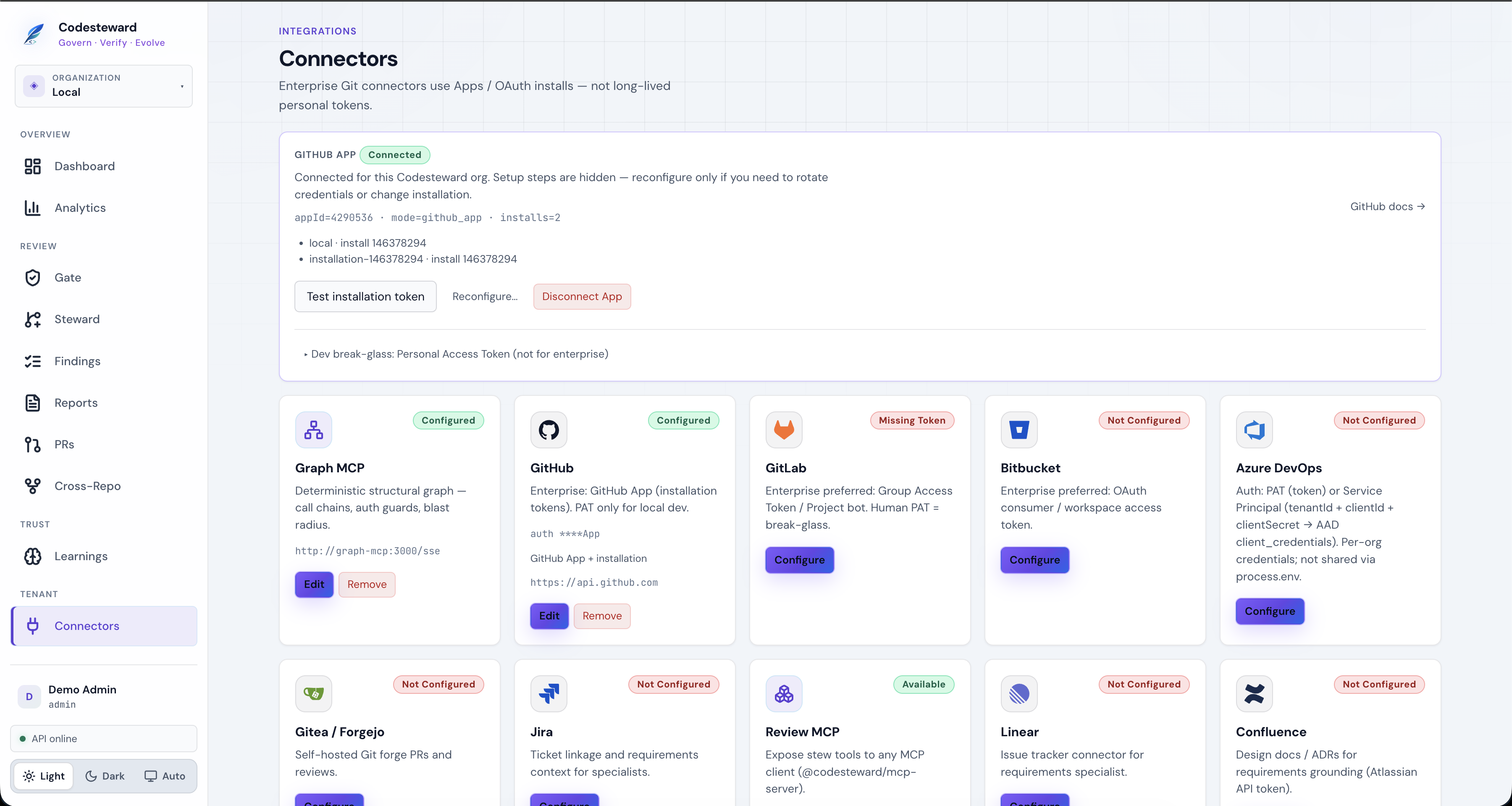Click Test installation token button

365,297
